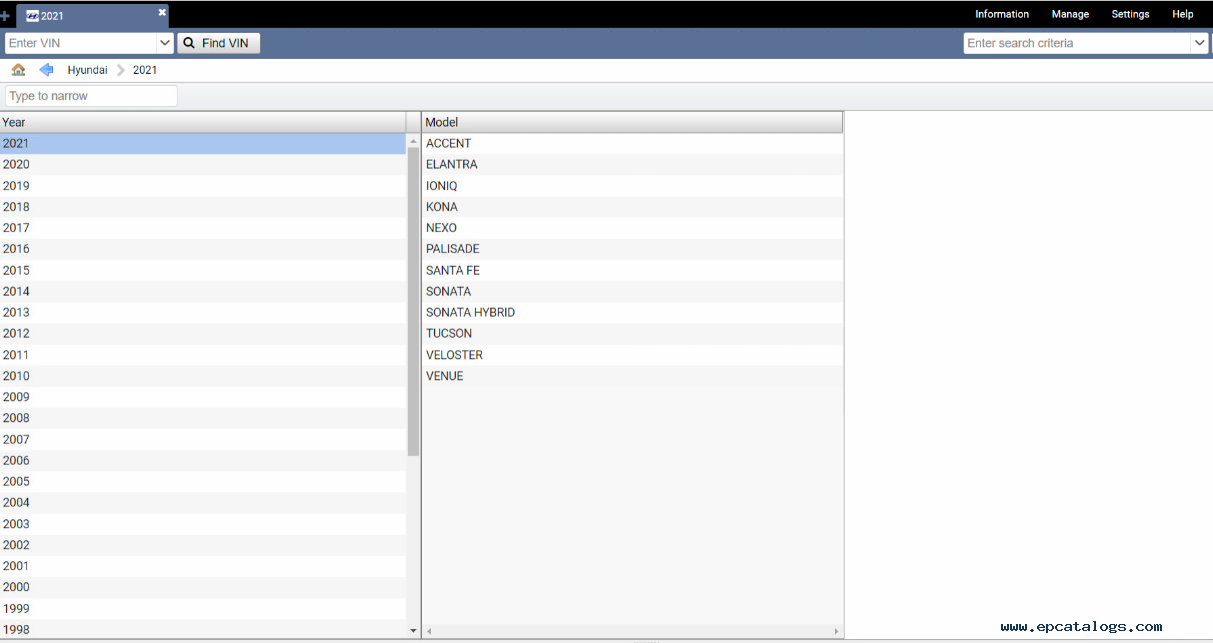Expand the search criteria dropdown arrow
The height and width of the screenshot is (643, 1213).
click(x=1200, y=43)
